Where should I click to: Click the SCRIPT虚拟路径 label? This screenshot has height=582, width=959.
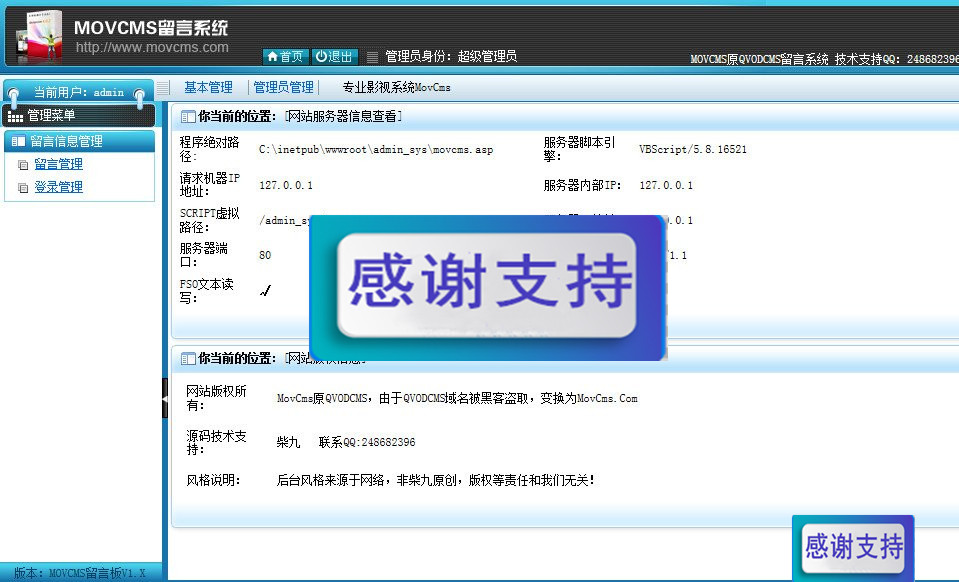[x=209, y=220]
